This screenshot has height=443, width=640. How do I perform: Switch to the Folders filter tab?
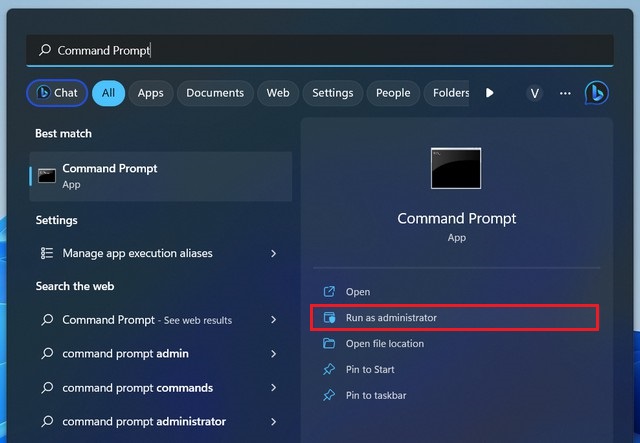pyautogui.click(x=447, y=93)
